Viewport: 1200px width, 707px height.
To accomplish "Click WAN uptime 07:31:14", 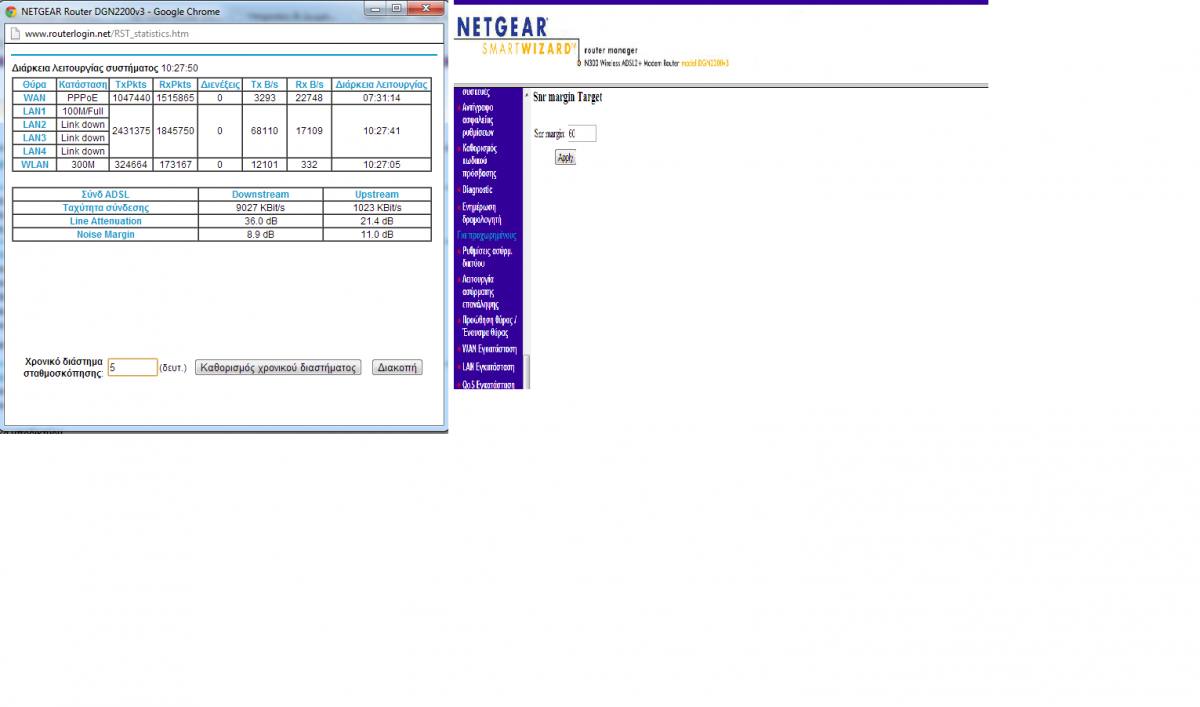I will point(382,98).
